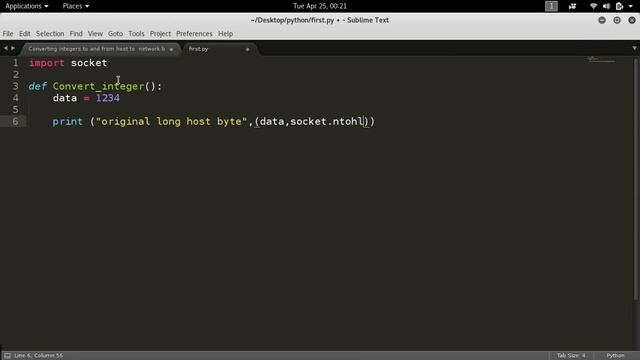
Task: Click the word 'socket' on line 1
Action: [89, 63]
